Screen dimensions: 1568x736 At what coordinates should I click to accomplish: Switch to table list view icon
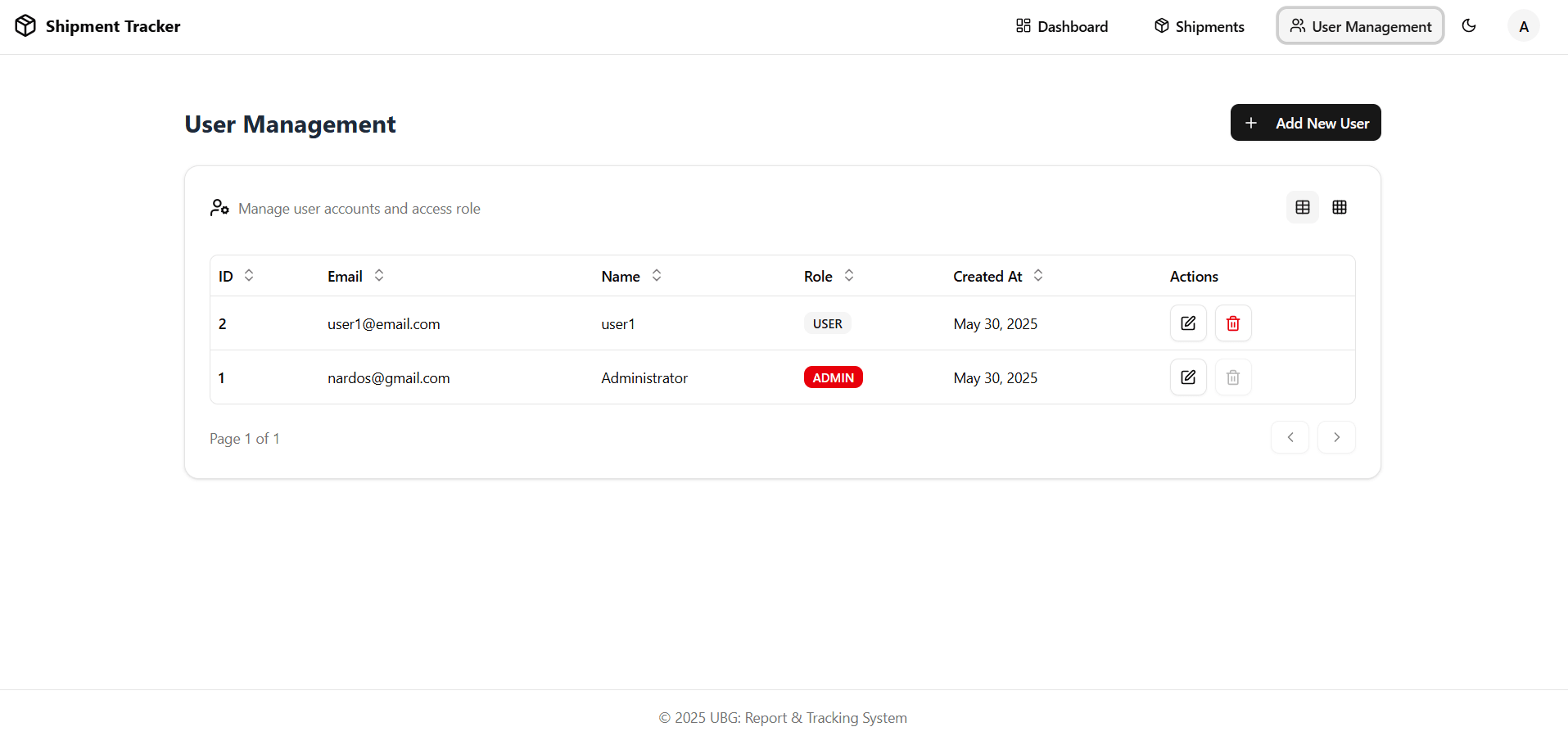pyautogui.click(x=1303, y=208)
